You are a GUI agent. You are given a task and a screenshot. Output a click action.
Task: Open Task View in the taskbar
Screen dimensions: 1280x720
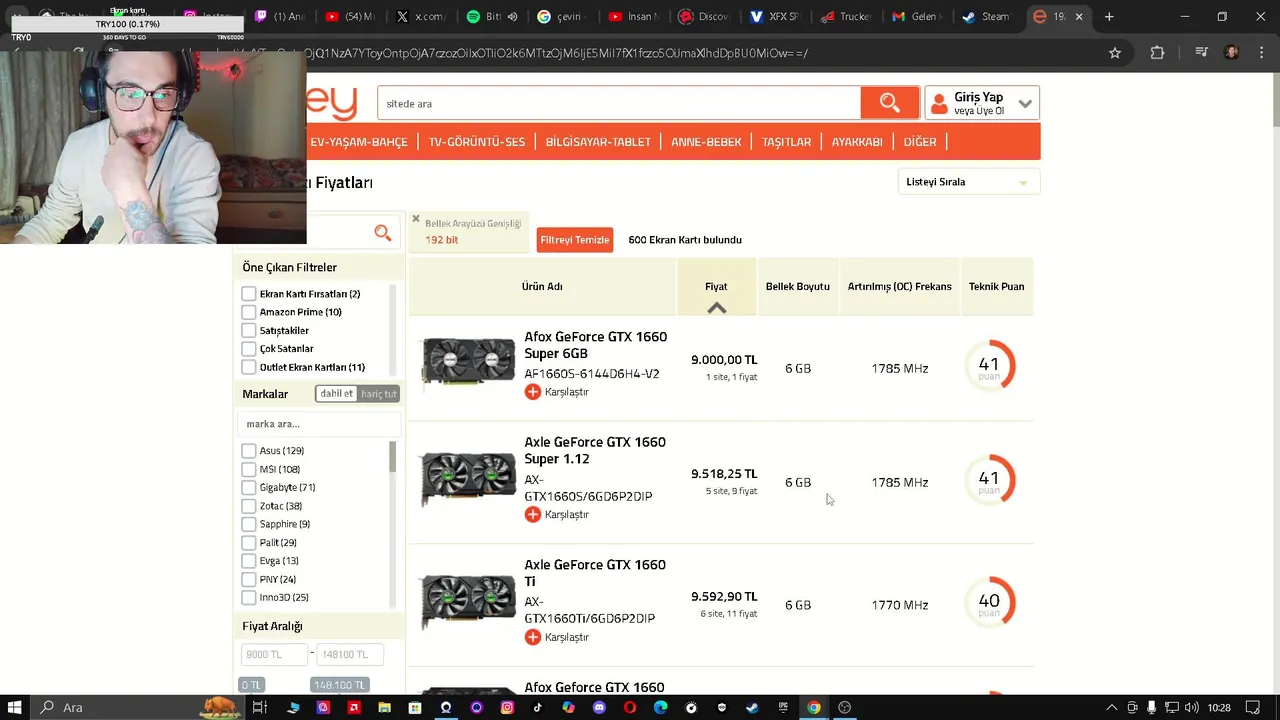[259, 707]
